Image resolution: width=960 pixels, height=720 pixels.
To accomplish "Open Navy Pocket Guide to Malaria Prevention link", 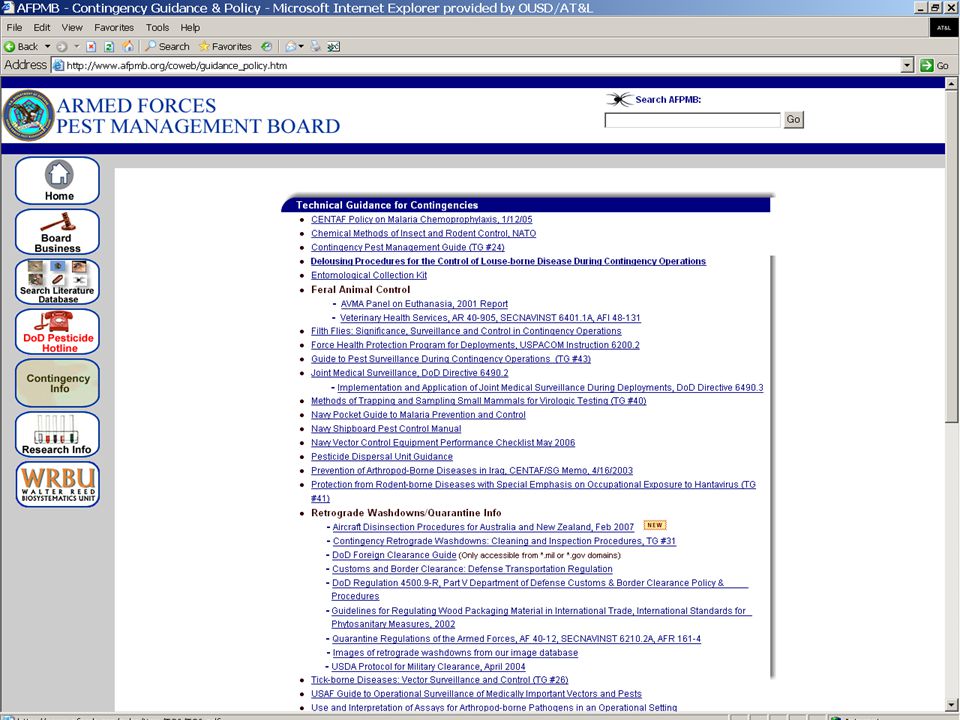I will pyautogui.click(x=418, y=415).
